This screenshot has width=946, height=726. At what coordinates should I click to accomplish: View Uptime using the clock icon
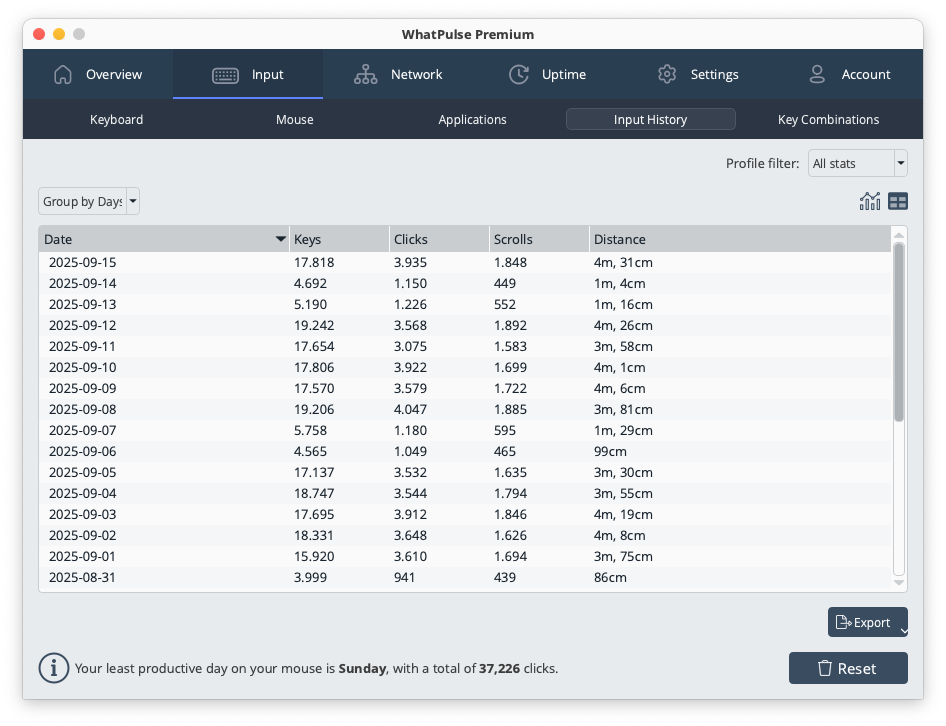(518, 74)
